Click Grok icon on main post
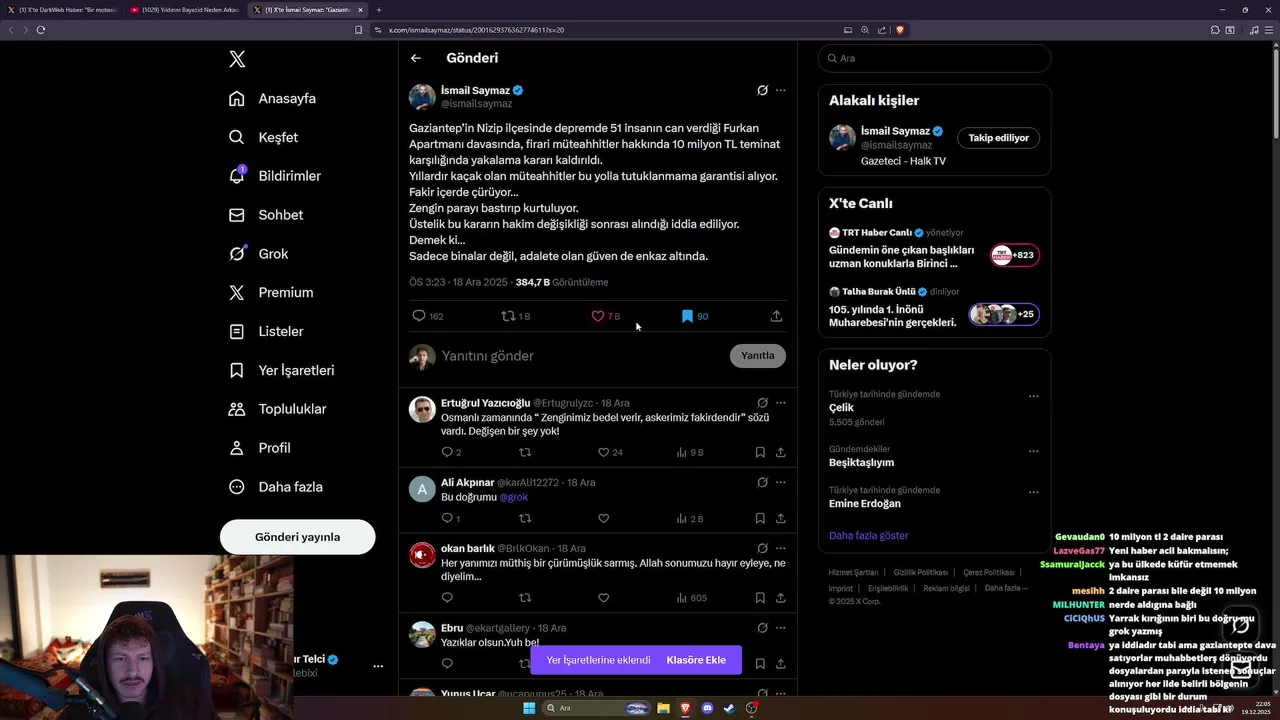 (762, 90)
